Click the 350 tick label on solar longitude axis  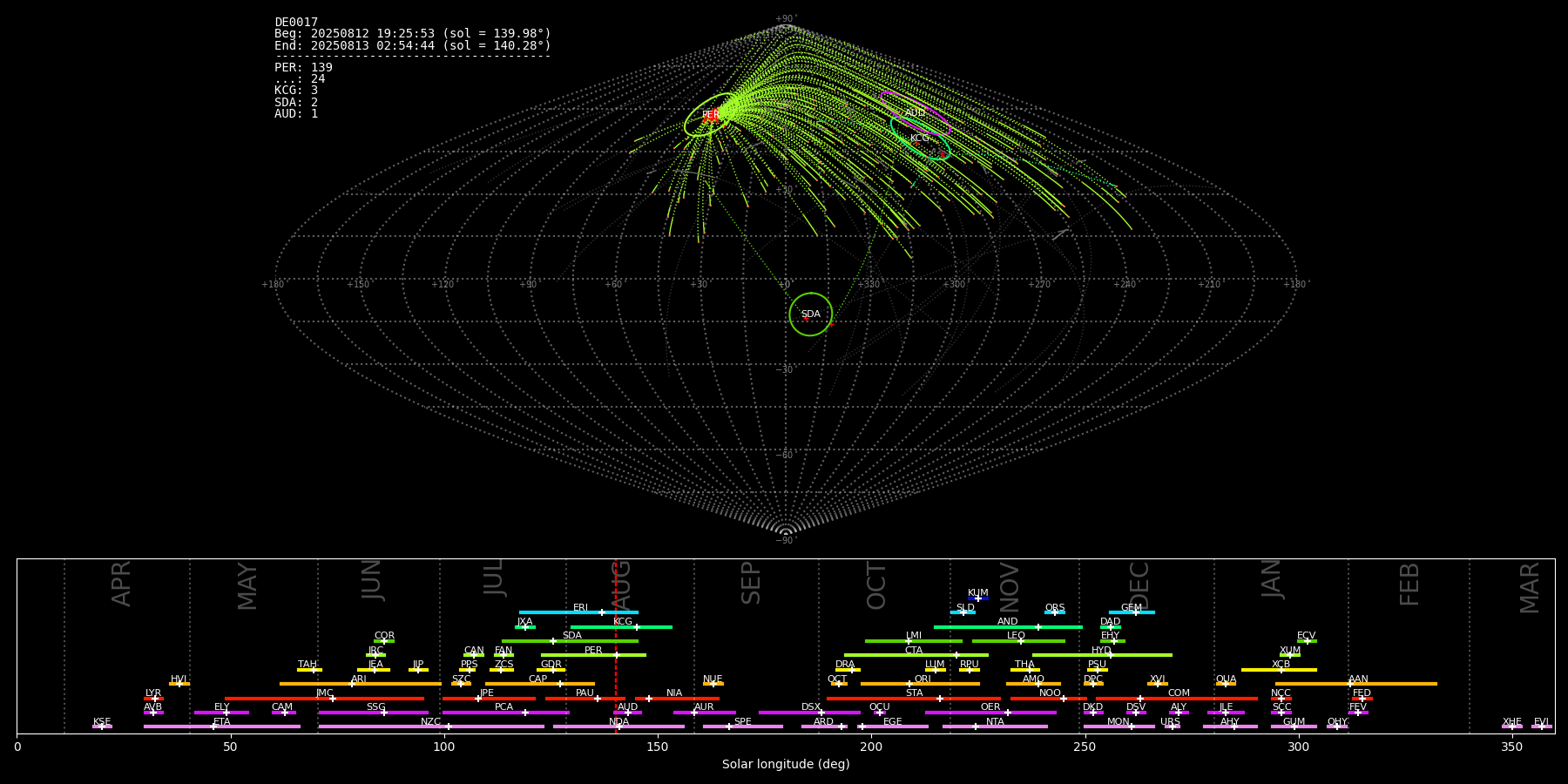(1511, 747)
